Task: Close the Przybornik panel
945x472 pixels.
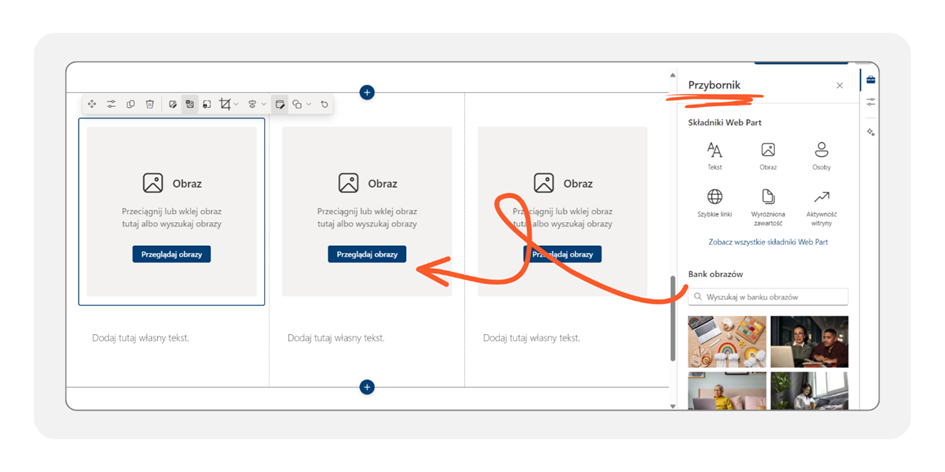Action: tap(840, 86)
